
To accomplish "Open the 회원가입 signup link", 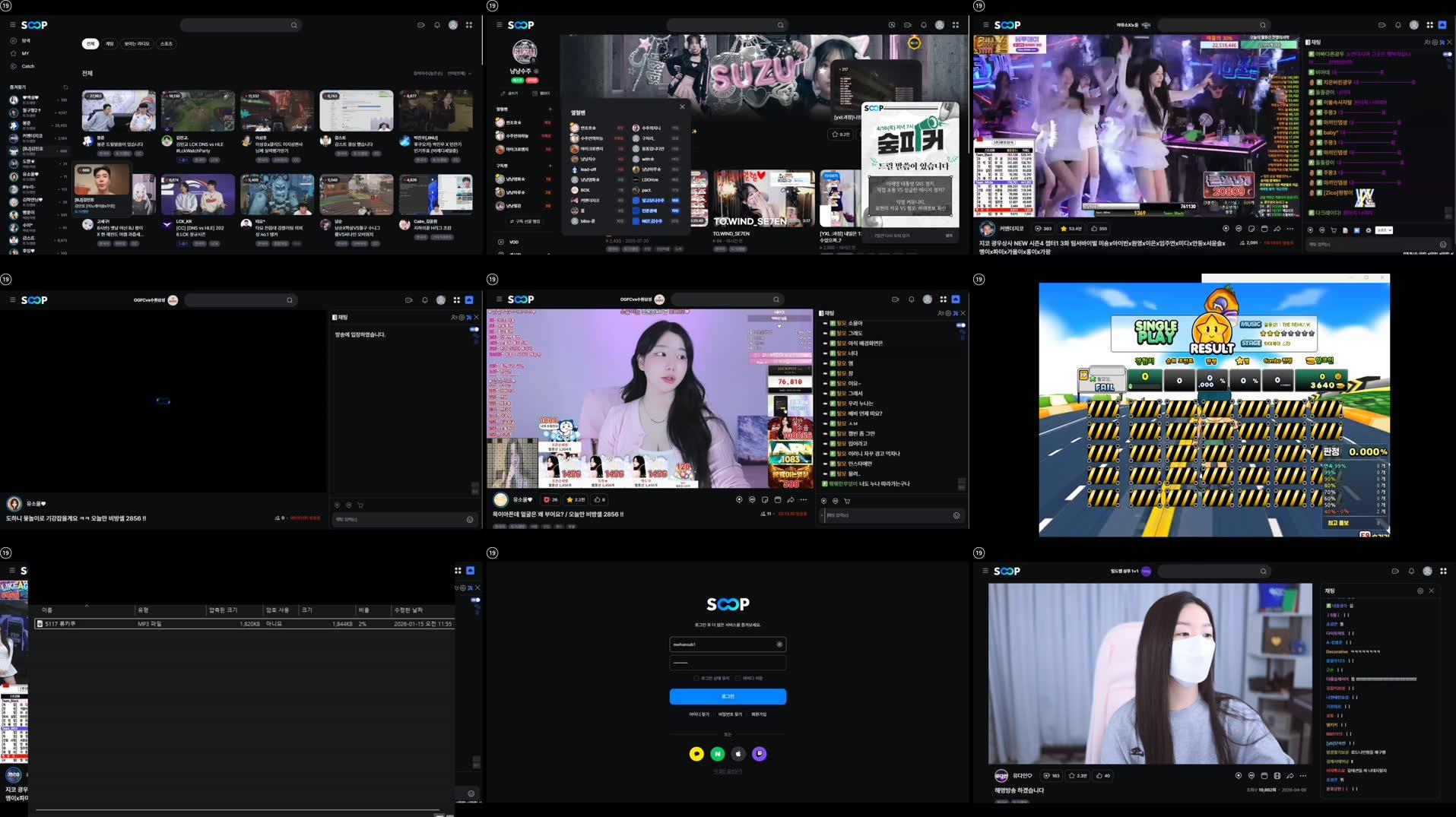I will point(758,714).
